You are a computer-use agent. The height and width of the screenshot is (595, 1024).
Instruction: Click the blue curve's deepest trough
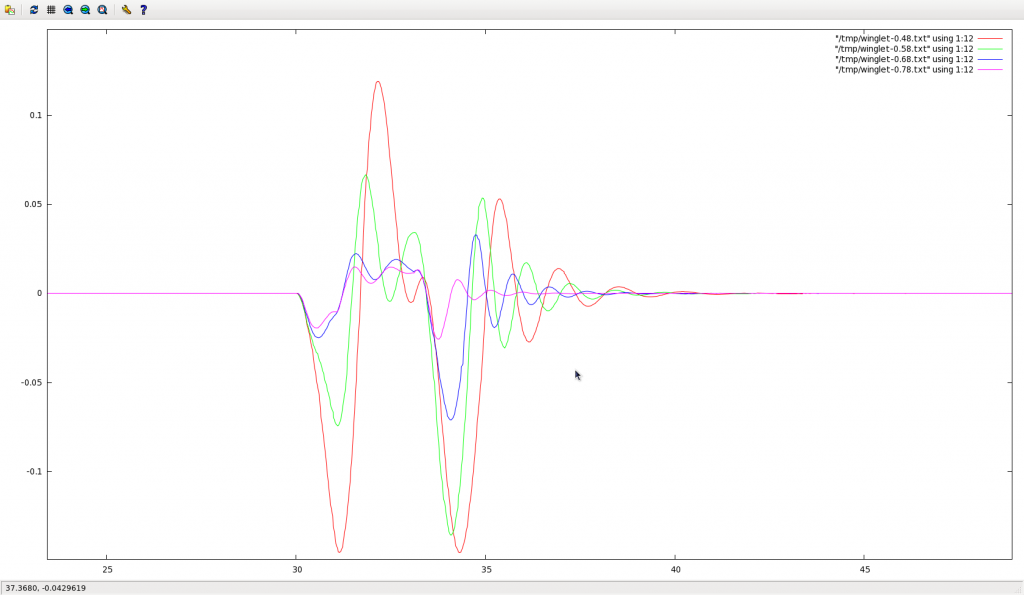450,421
